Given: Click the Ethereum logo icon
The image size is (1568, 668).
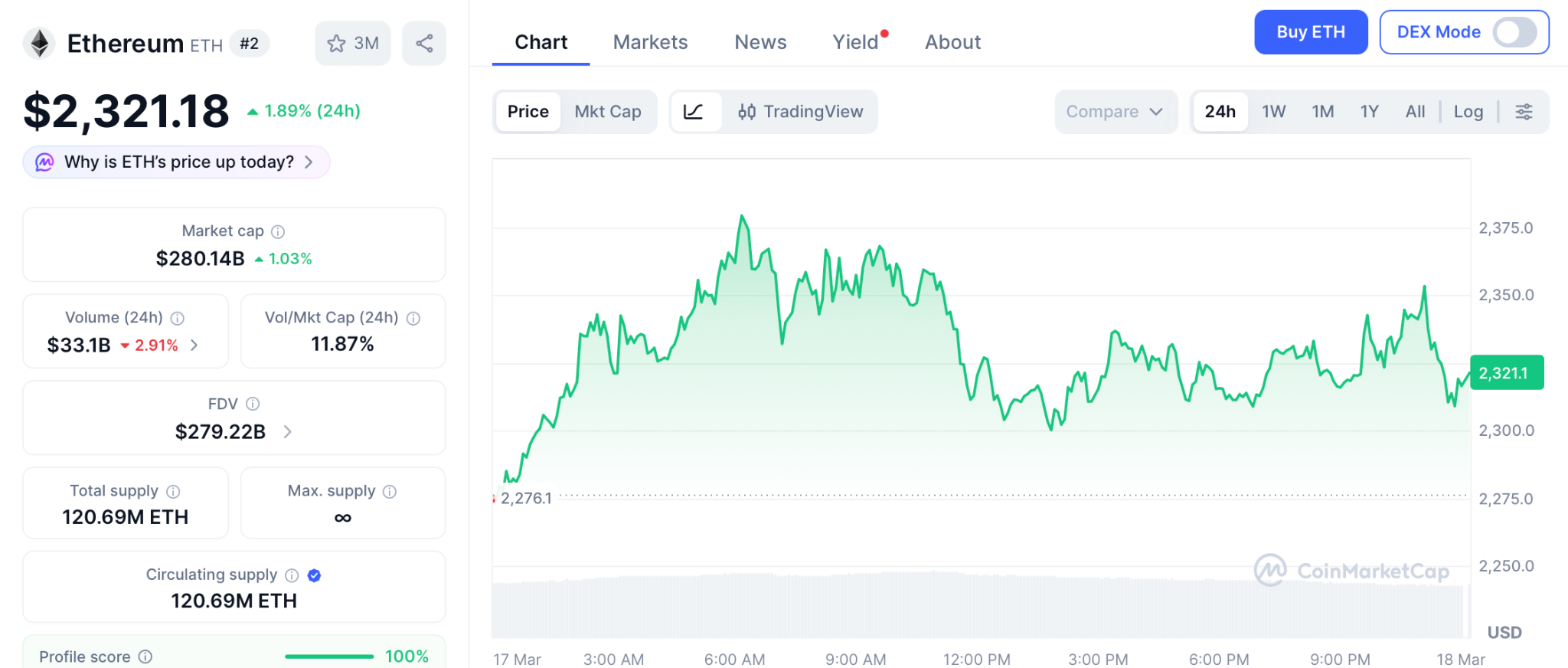Looking at the screenshot, I should pyautogui.click(x=39, y=44).
